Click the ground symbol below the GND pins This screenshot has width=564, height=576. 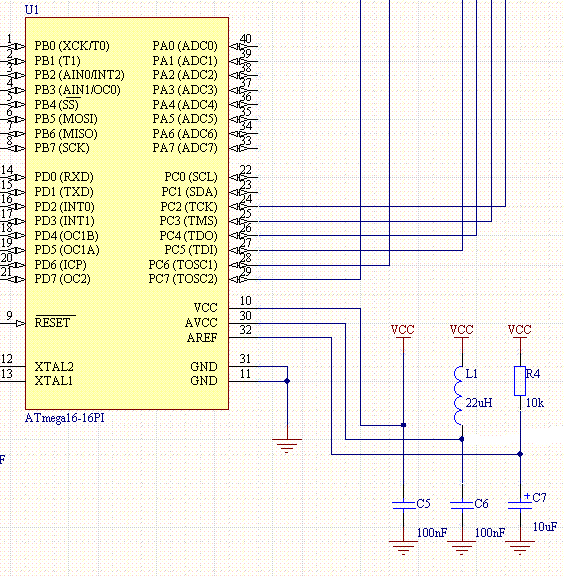click(287, 445)
